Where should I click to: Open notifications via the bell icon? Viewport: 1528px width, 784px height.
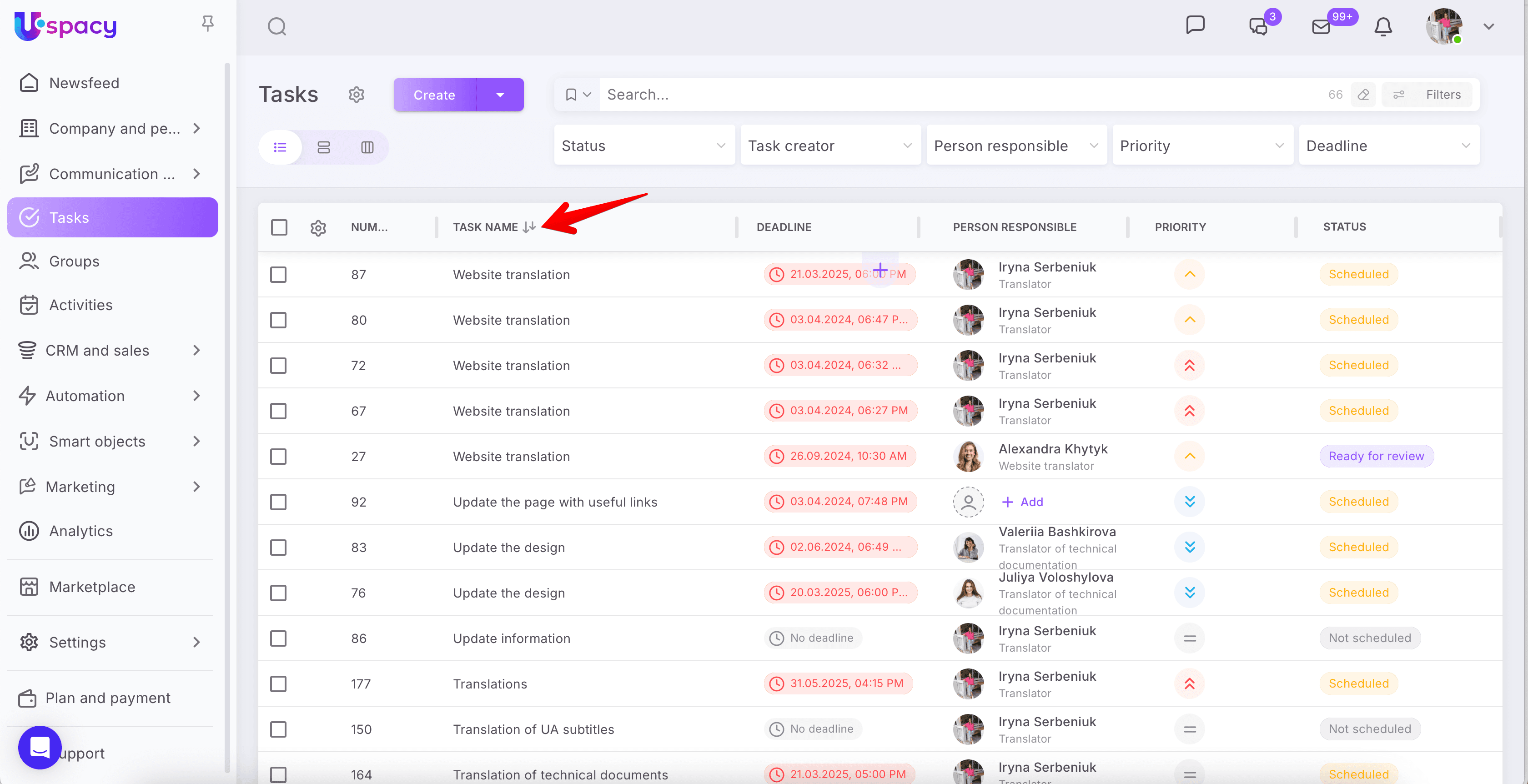(1382, 27)
